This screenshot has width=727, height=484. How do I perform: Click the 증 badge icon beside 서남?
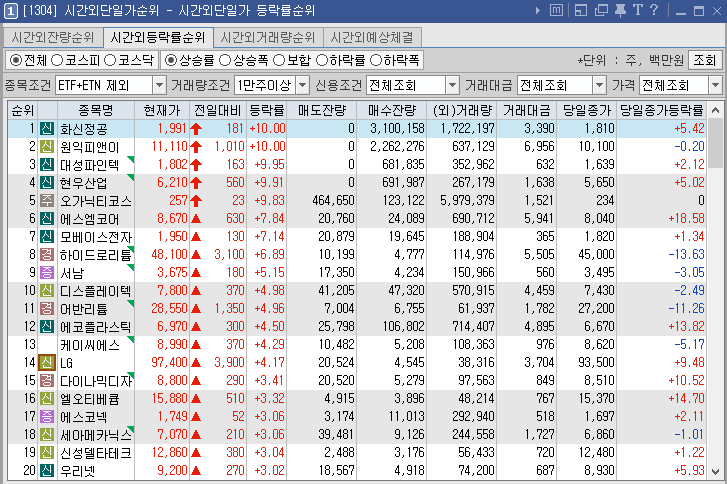pyautogui.click(x=47, y=273)
